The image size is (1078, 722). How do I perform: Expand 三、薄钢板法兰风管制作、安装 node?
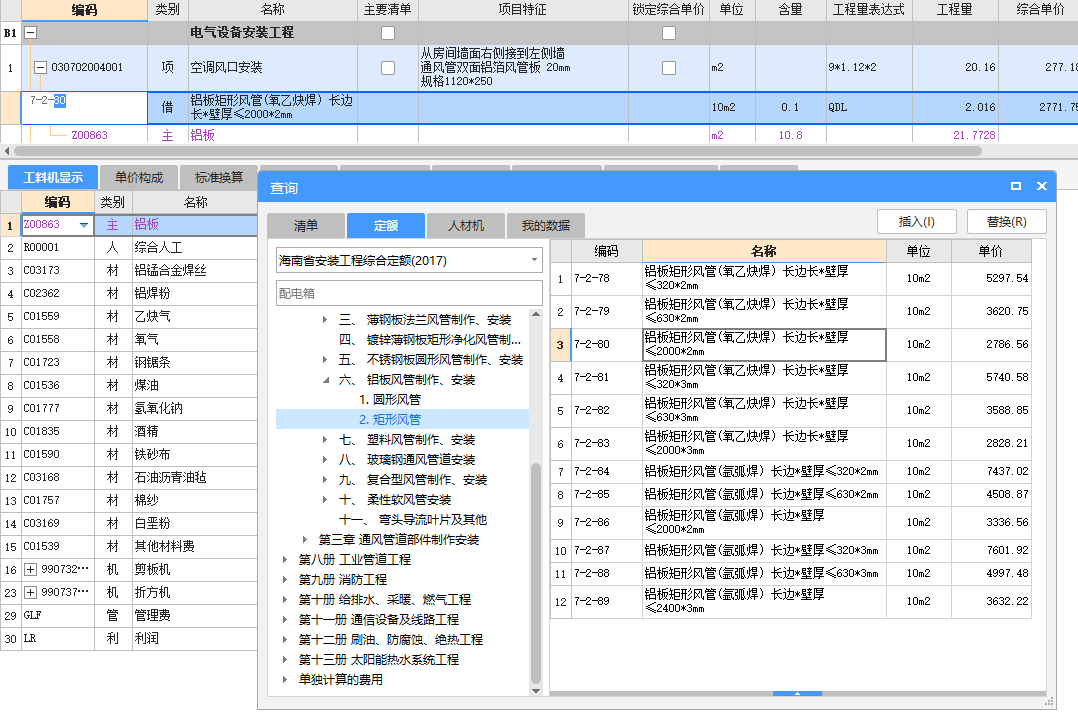point(324,320)
